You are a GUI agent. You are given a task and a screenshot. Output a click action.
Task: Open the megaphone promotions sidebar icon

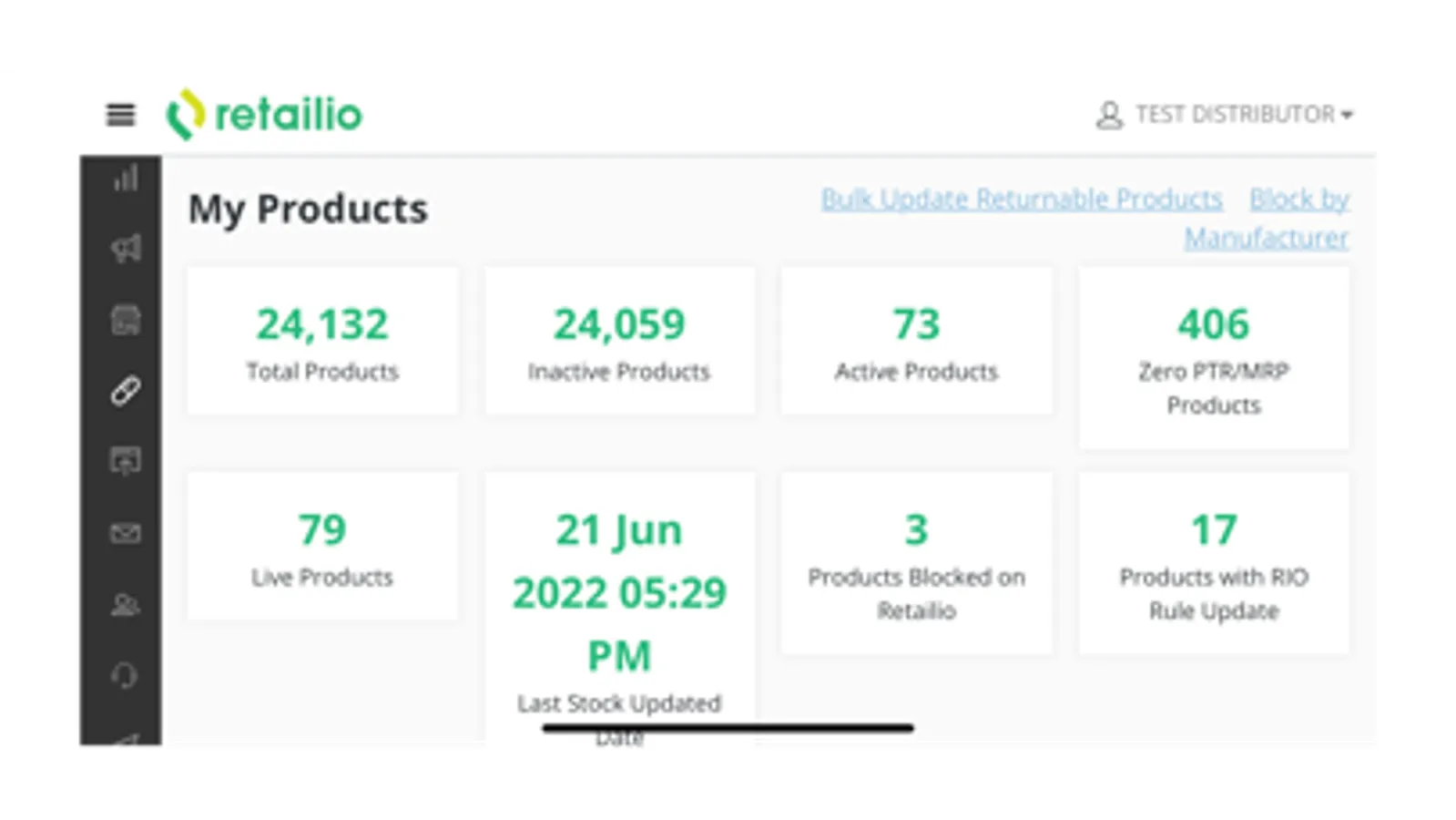point(126,248)
